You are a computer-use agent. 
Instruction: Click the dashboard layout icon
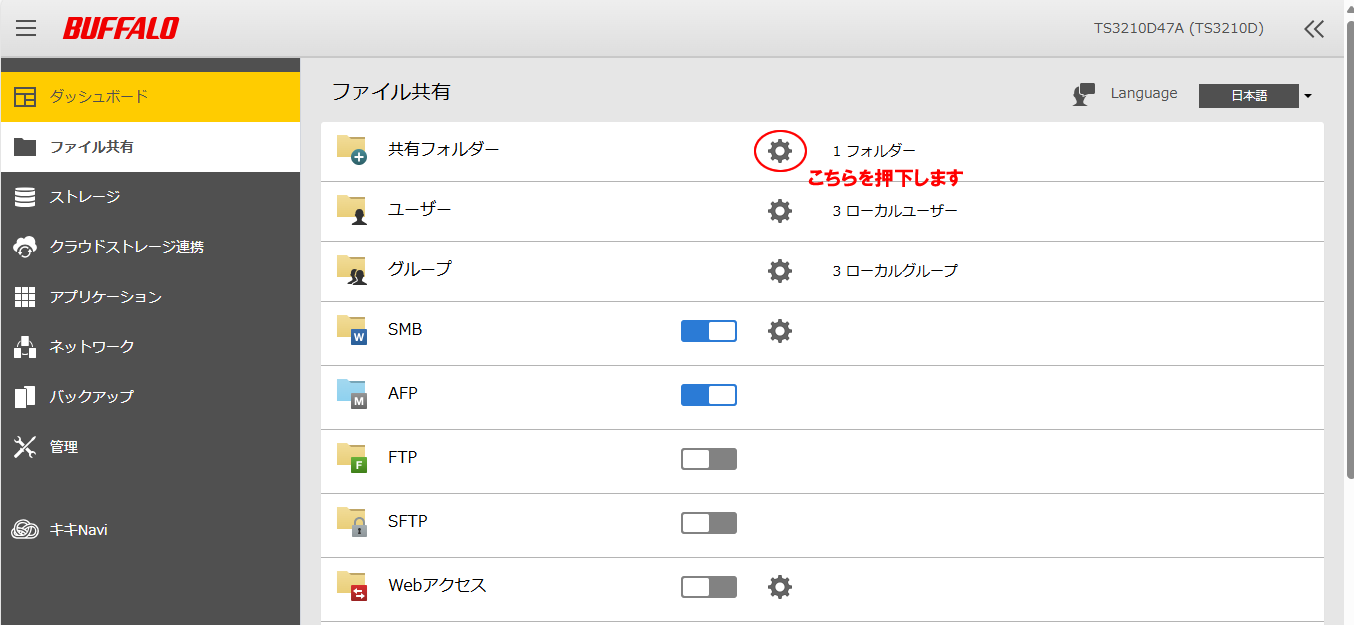point(25,97)
